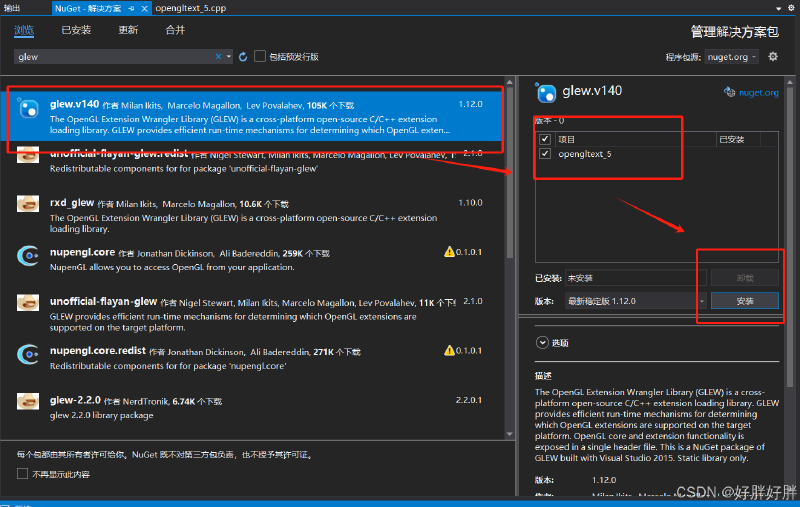The width and height of the screenshot is (800, 507).
Task: Select the unofficial-flayan-glew package title
Action: pyautogui.click(x=103, y=301)
